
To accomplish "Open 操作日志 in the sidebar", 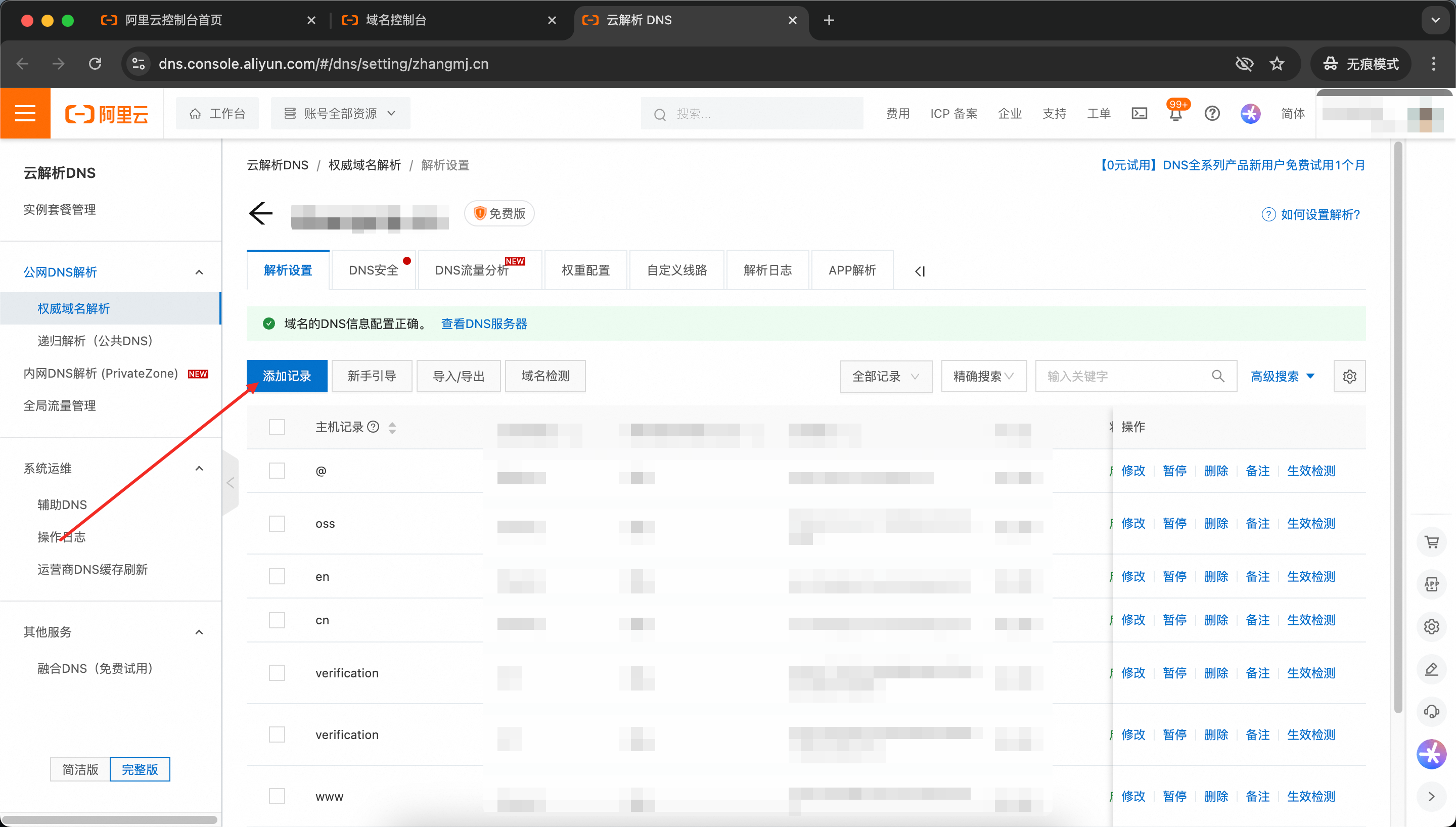I will [62, 537].
